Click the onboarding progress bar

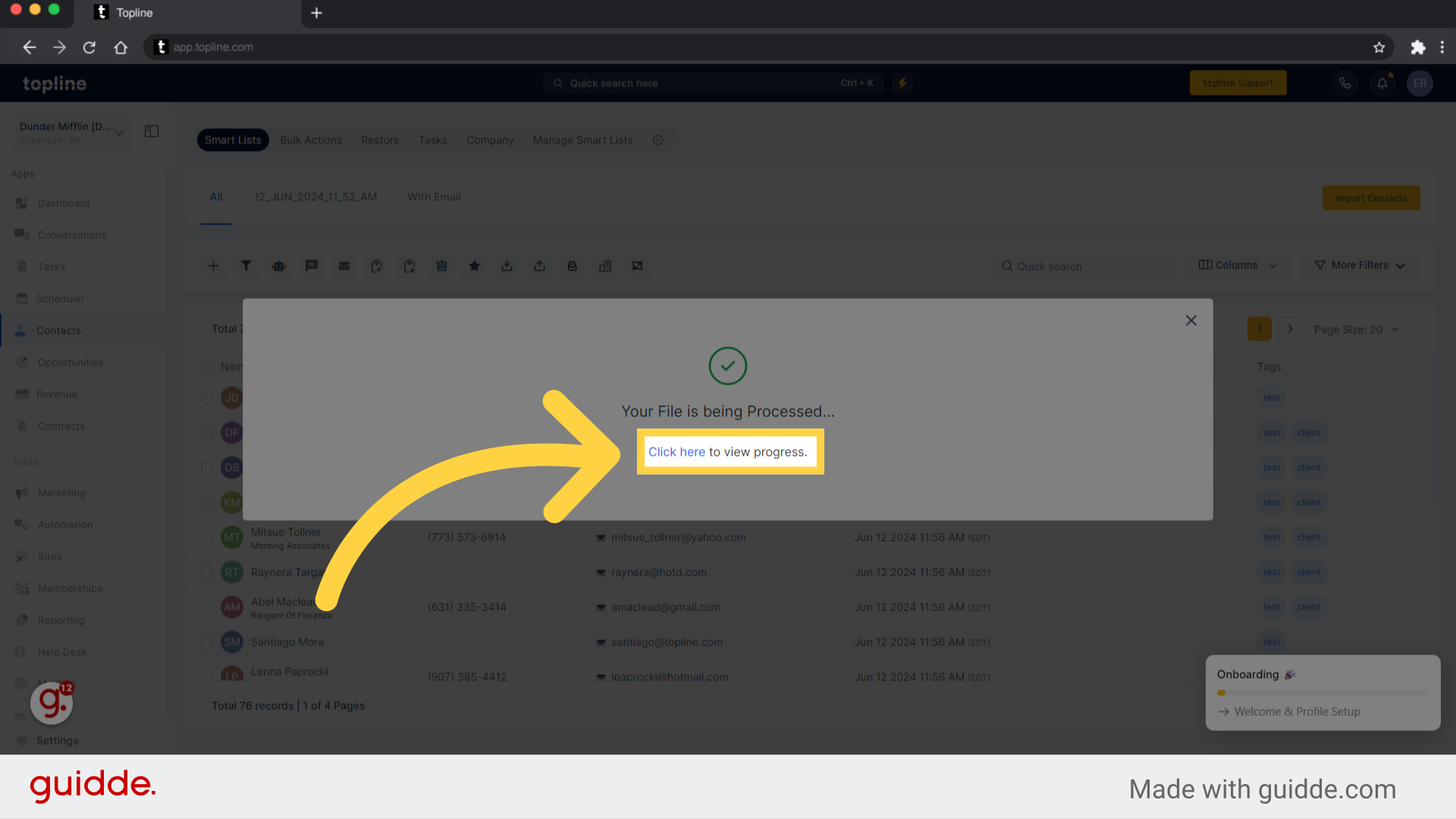tap(1323, 692)
